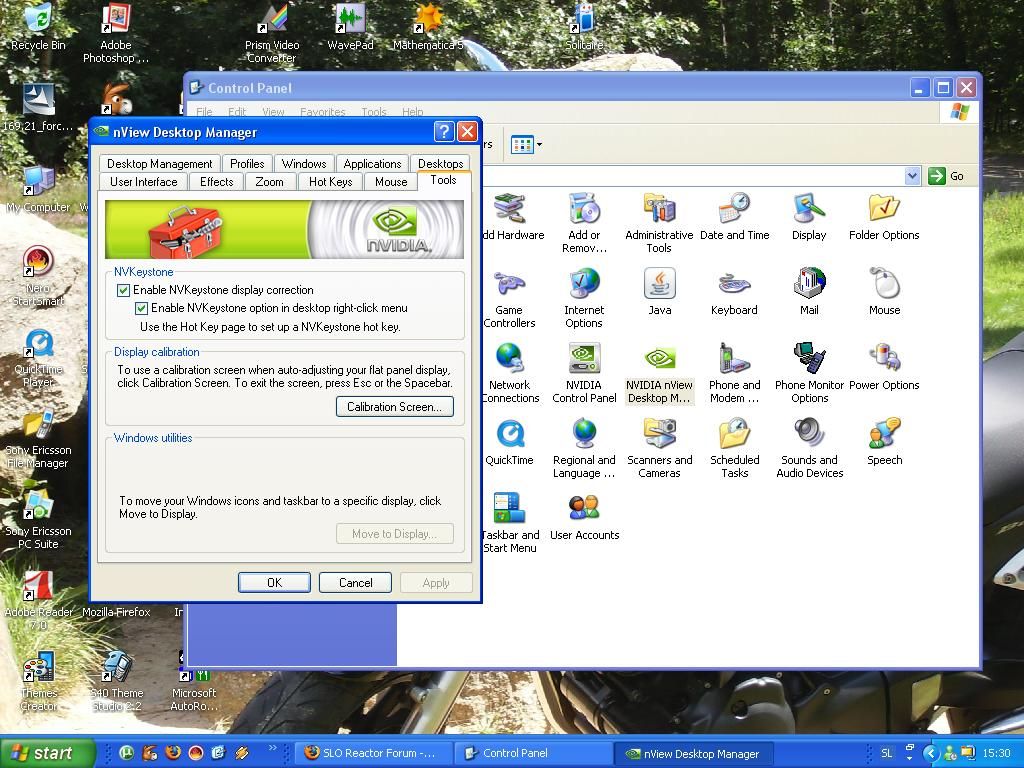Open Mathematica 5 desktop shortcut
The width and height of the screenshot is (1024, 768).
(428, 27)
